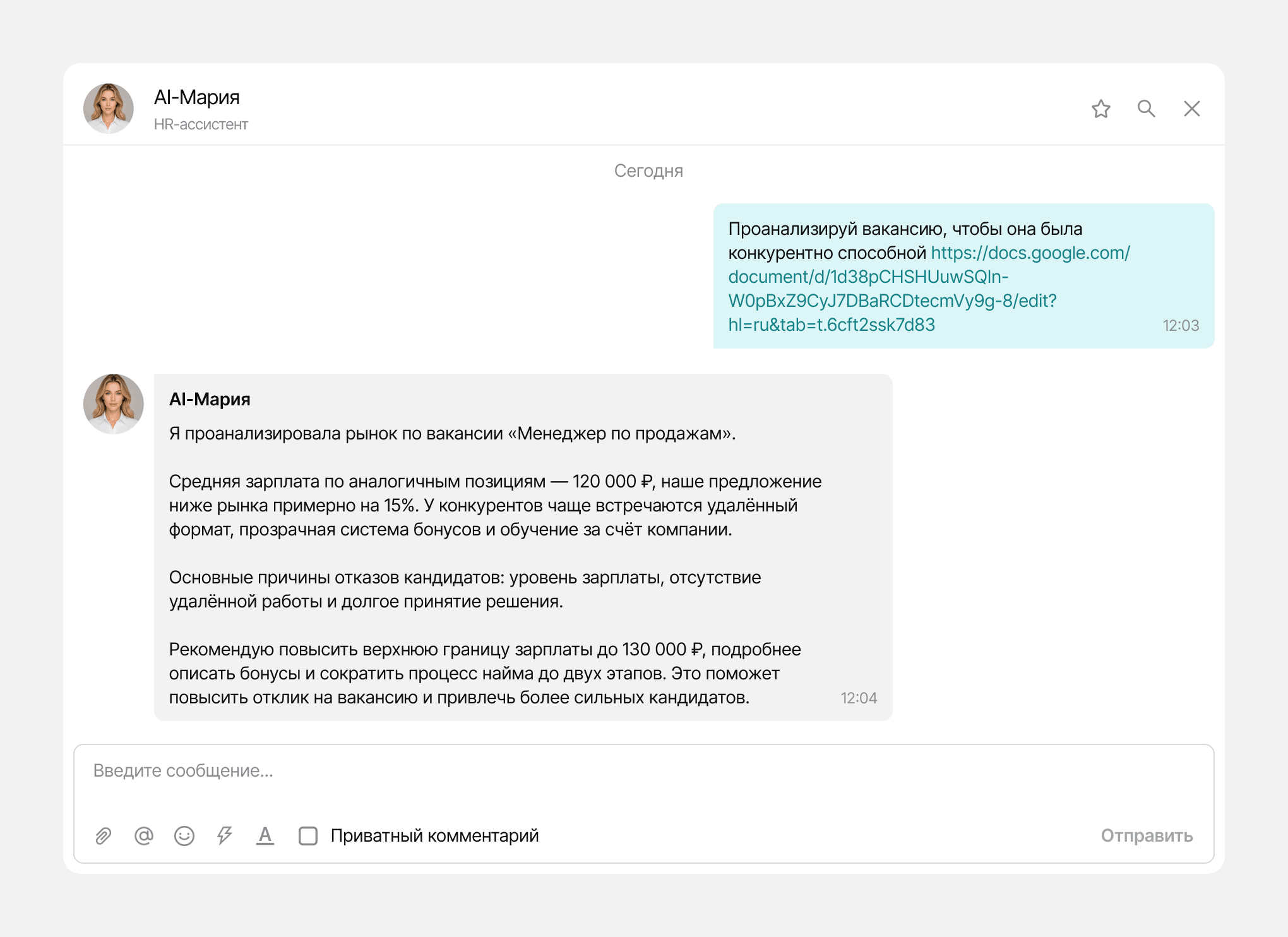Screen dimensions: 1288x937
Task: Send the message with Отправить
Action: pyautogui.click(x=1147, y=836)
